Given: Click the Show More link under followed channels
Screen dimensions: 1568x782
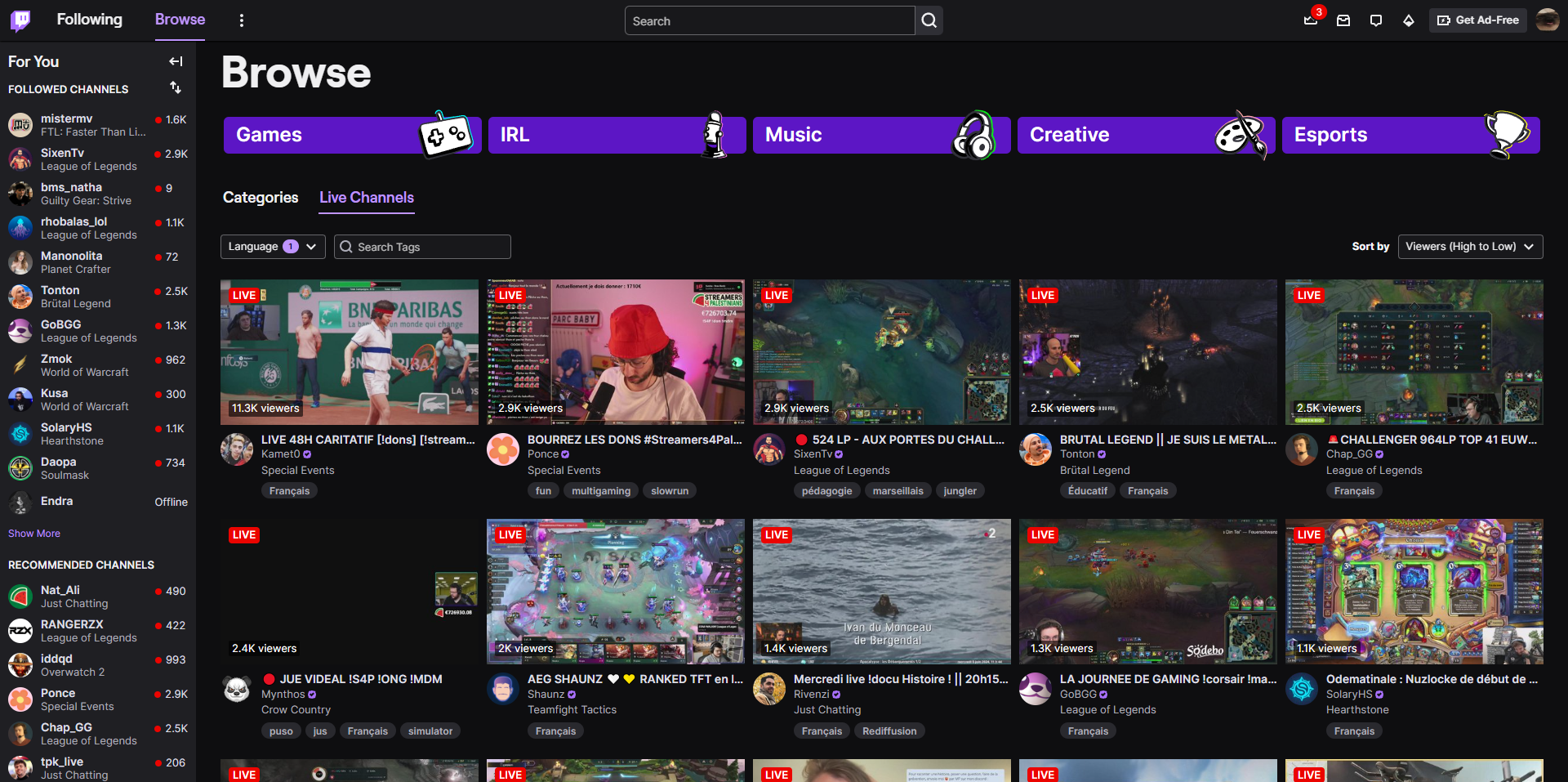Looking at the screenshot, I should tap(33, 533).
